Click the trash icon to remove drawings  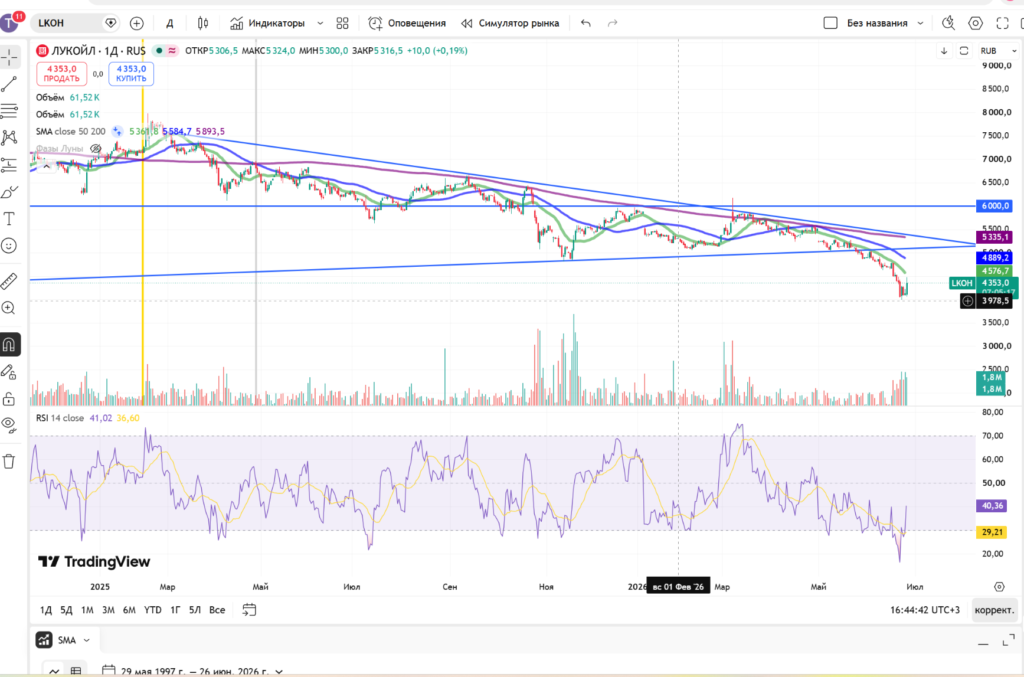(9, 462)
